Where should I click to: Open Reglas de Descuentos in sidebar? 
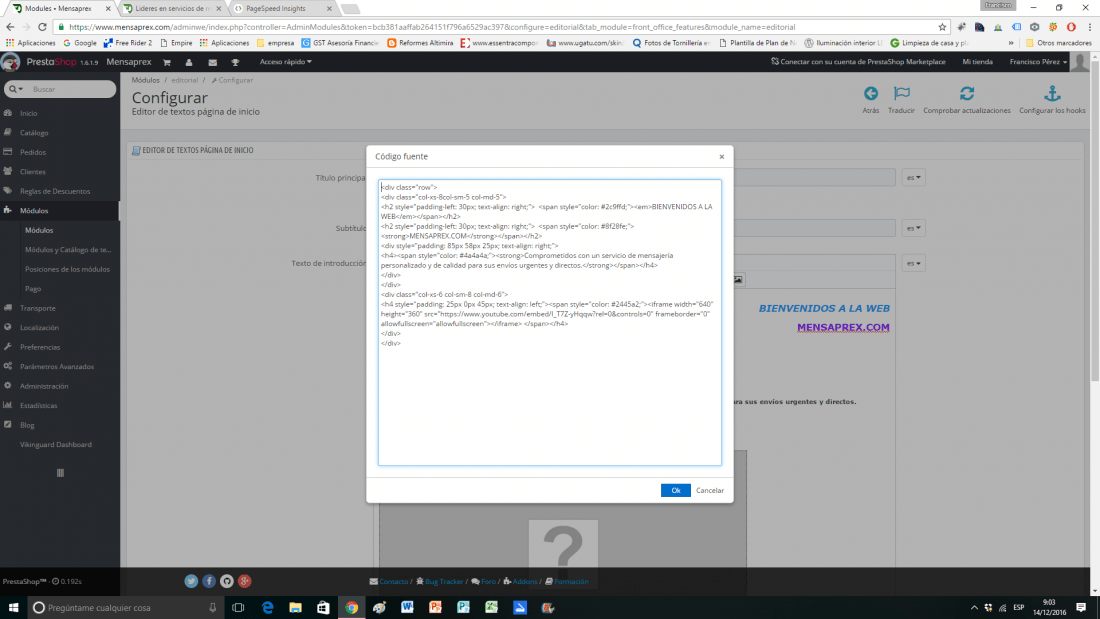(55, 191)
